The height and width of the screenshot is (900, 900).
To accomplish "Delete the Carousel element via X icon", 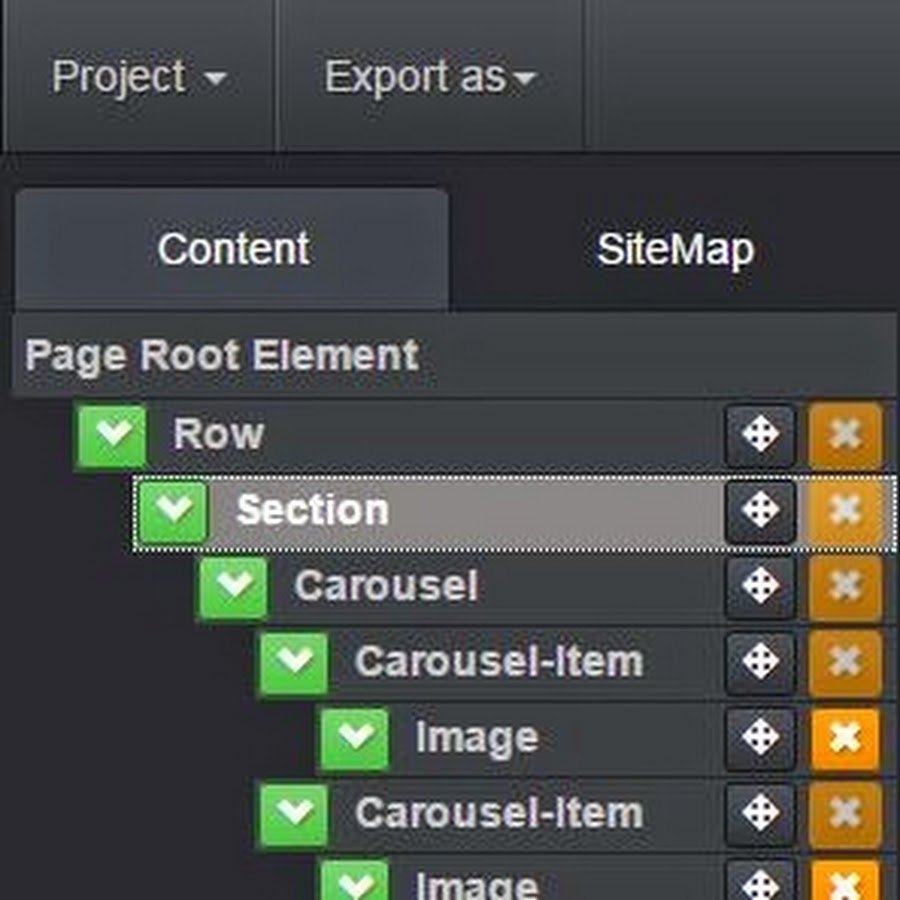I will point(845,586).
